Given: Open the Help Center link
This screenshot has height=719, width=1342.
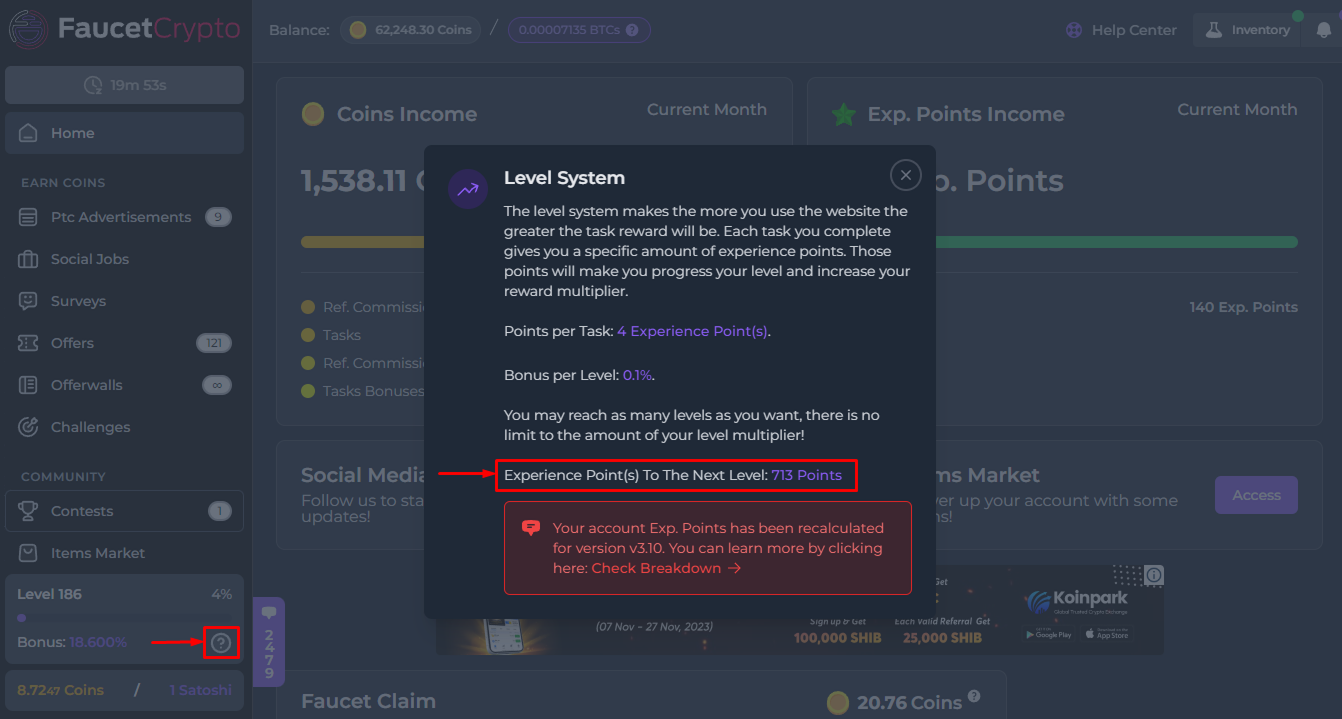Looking at the screenshot, I should point(1121,30).
